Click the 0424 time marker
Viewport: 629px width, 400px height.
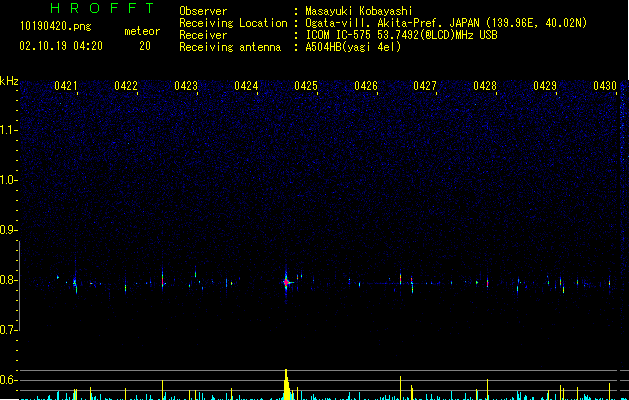click(x=246, y=86)
